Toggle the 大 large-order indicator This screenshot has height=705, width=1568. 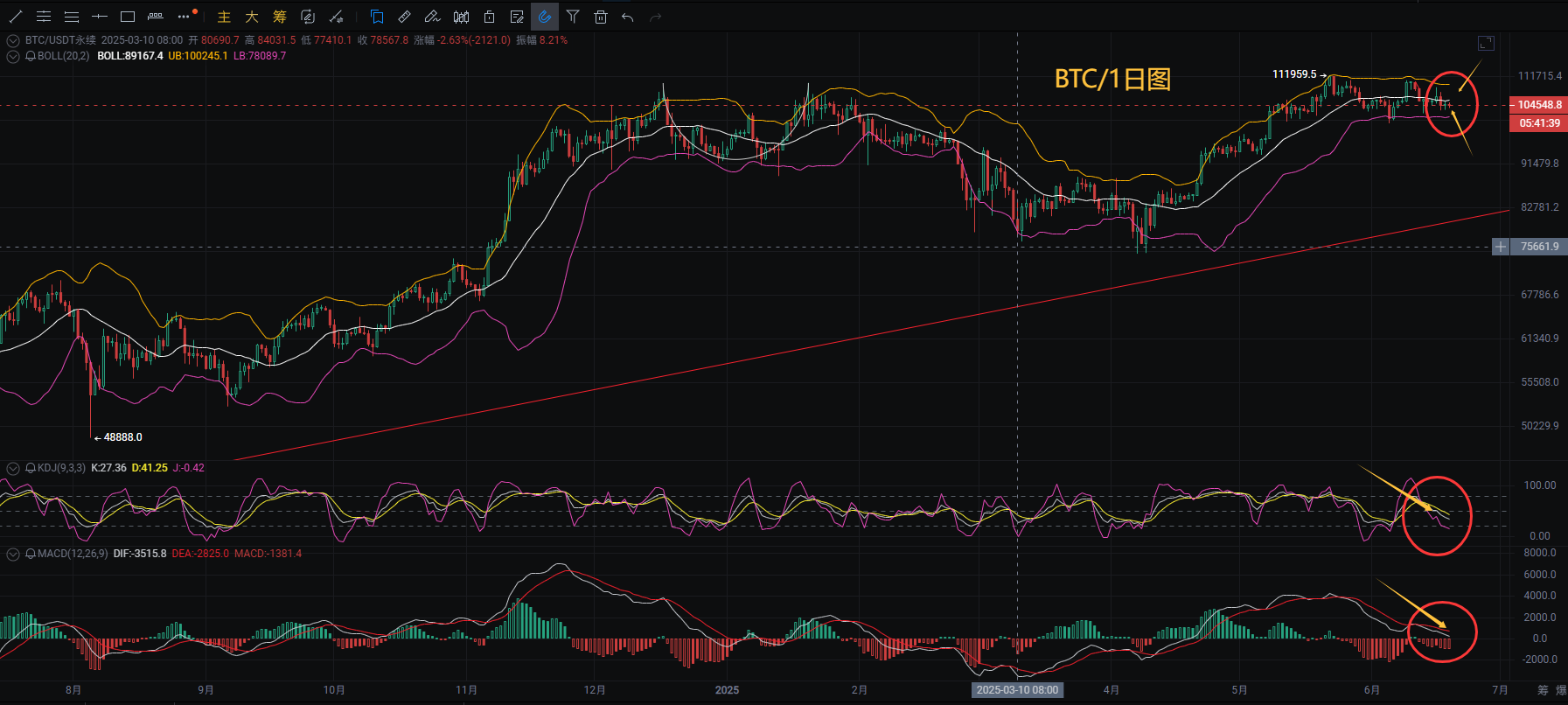[252, 17]
